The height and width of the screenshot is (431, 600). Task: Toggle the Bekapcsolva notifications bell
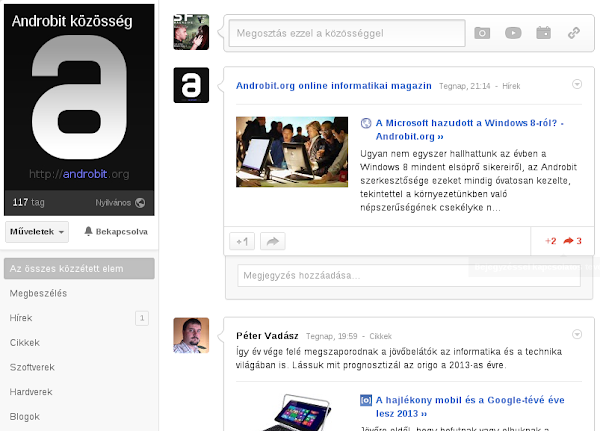click(x=116, y=232)
